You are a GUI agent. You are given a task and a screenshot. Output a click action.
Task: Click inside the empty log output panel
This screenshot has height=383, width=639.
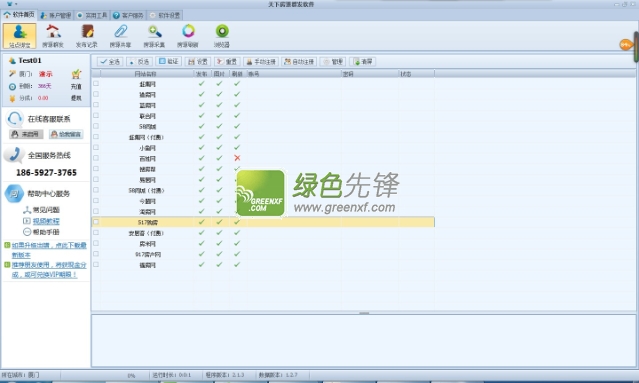[x=364, y=341]
